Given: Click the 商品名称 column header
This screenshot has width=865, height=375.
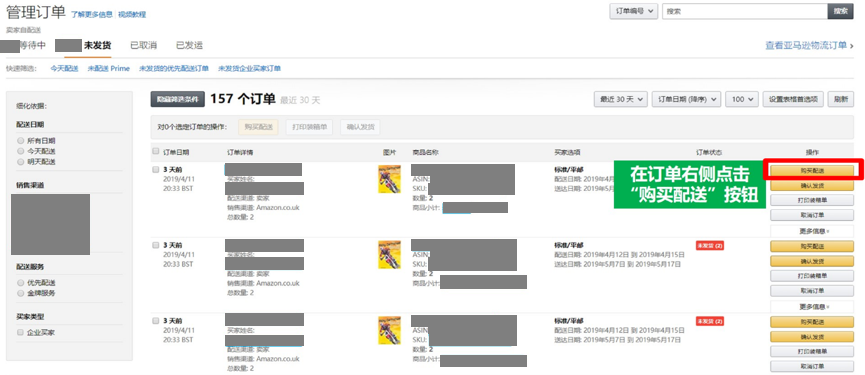Looking at the screenshot, I should [425, 152].
